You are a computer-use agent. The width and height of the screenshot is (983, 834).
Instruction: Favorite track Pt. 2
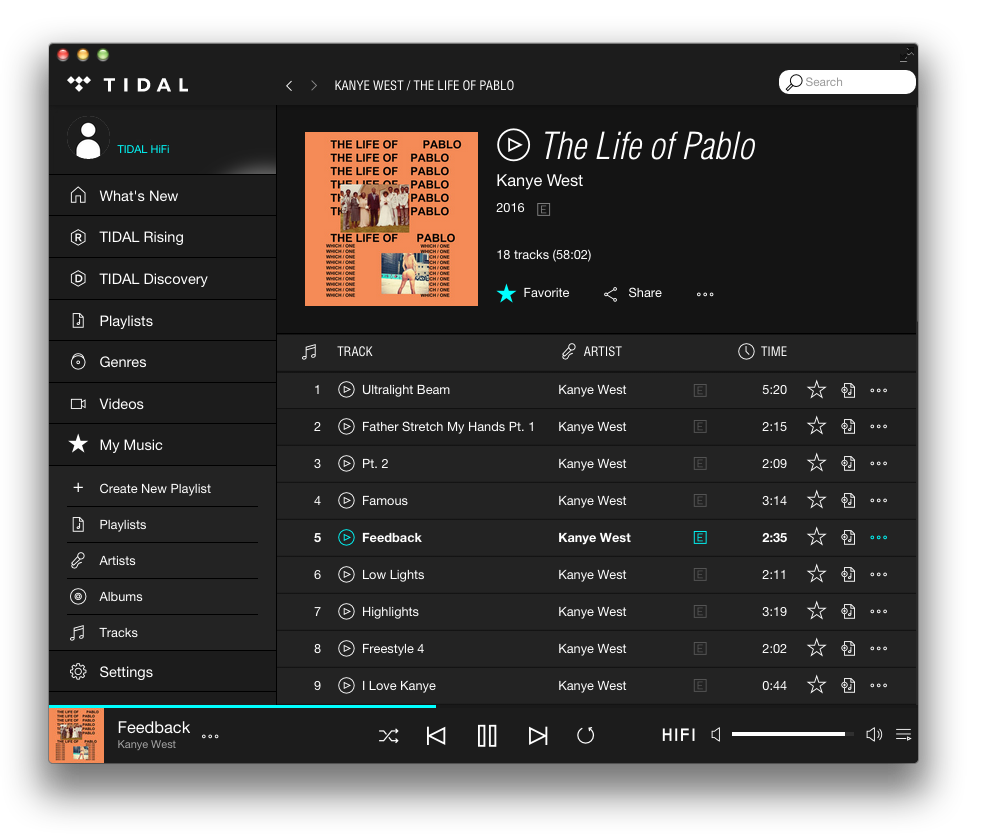point(816,464)
